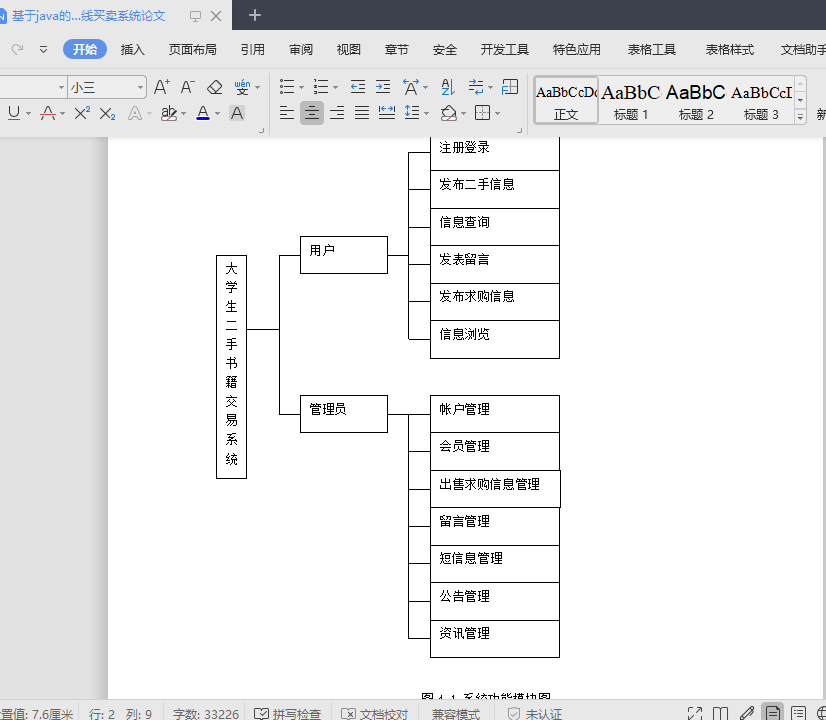Screen dimensions: 826x720
Task: Increase font size with A+ icon
Action: (162, 87)
